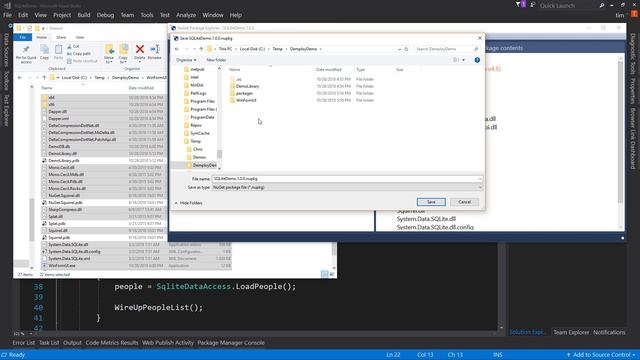Image resolution: width=640 pixels, height=360 pixels.
Task: Click Paste shortcut in Explorer ribbon
Action: (82, 61)
